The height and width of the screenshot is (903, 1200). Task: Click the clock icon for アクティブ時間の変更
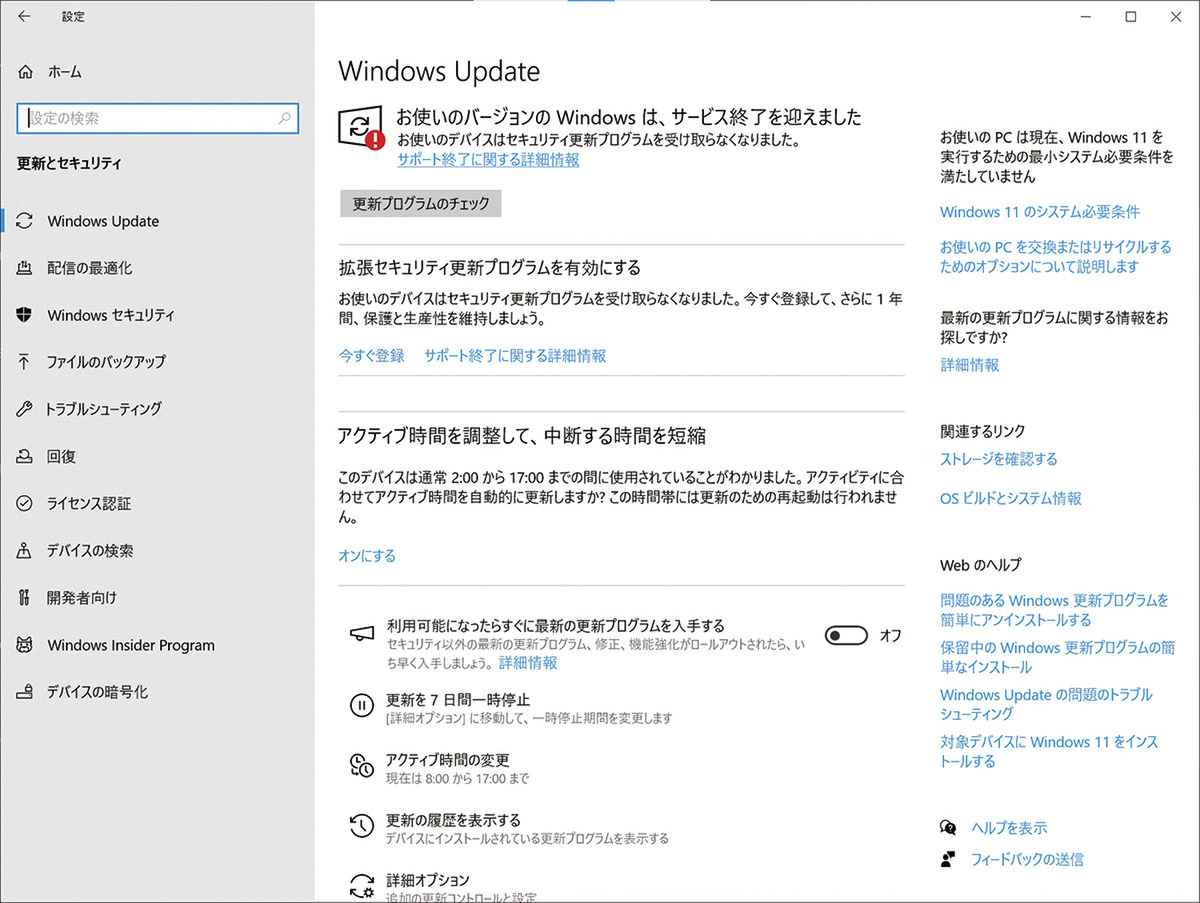361,767
